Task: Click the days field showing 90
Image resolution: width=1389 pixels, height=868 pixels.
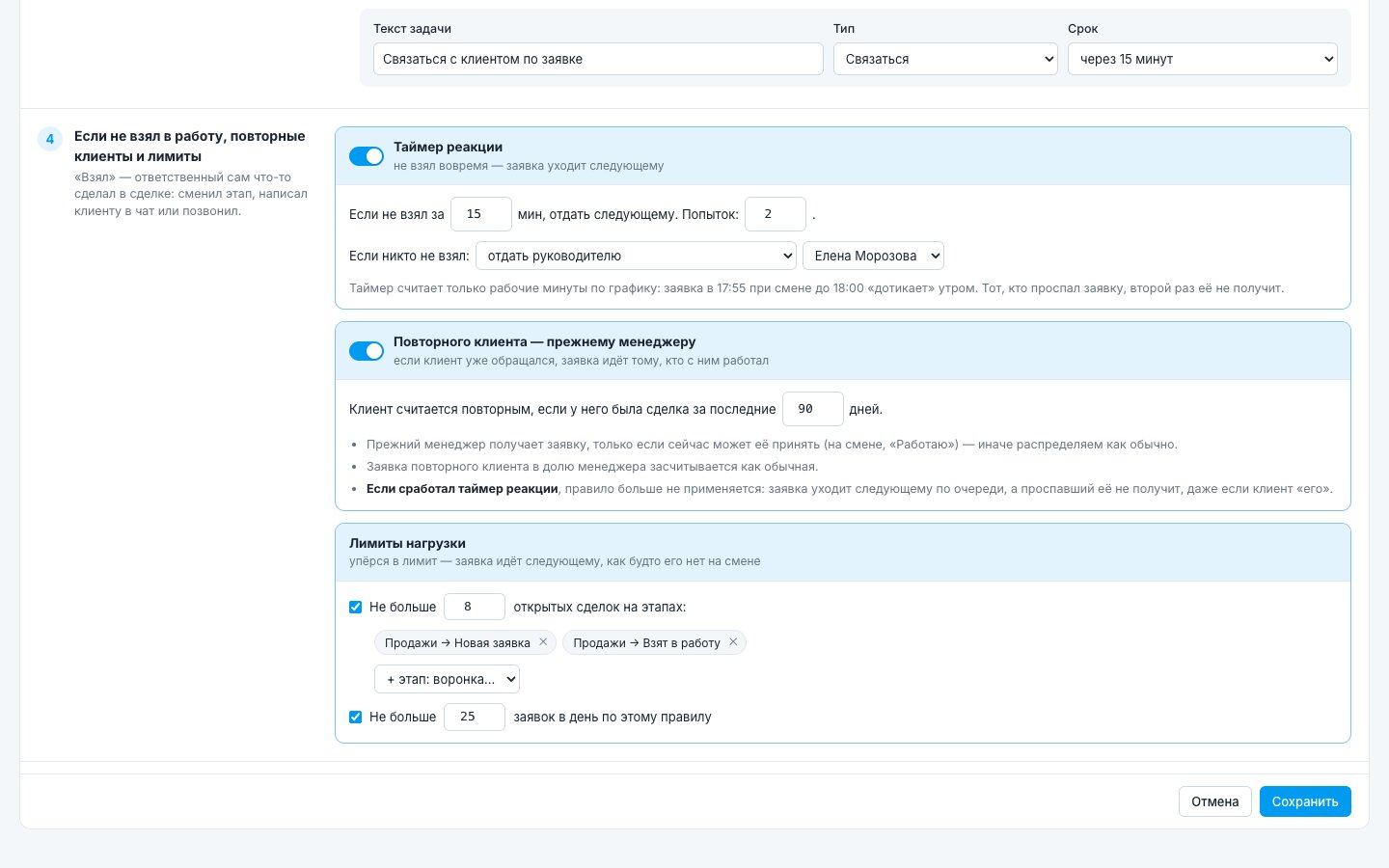Action: 813,409
